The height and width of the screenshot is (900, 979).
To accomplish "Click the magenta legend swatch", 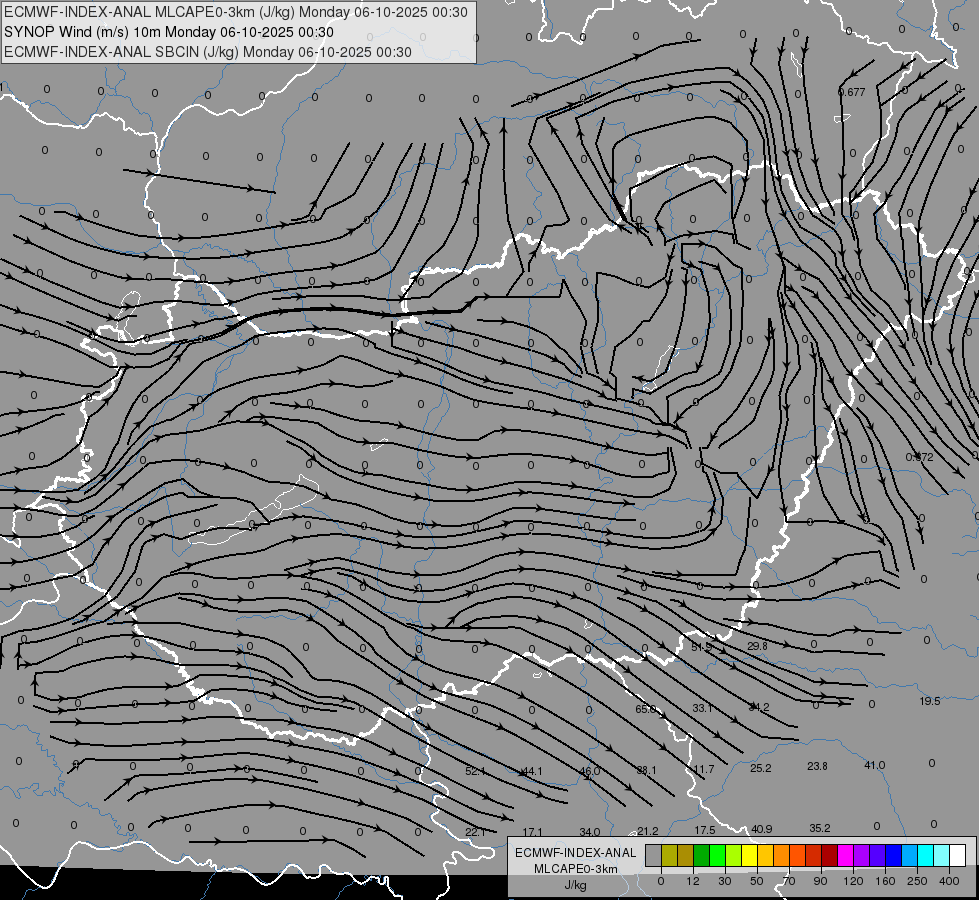I will (846, 855).
